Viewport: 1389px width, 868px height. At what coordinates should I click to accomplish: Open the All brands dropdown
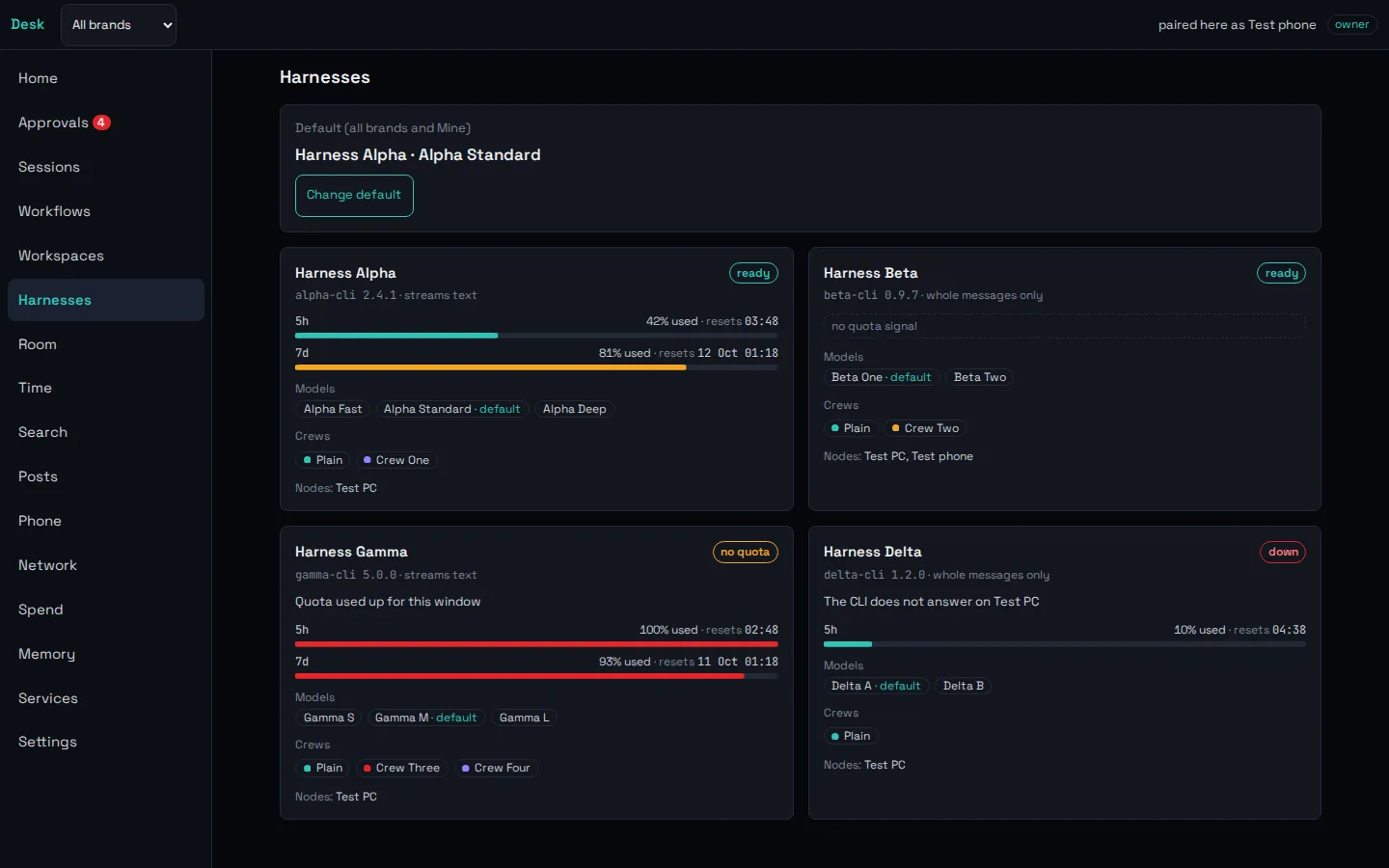point(119,25)
